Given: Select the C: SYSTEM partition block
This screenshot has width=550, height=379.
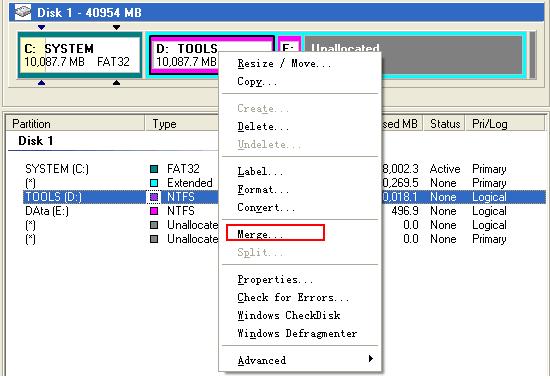Looking at the screenshot, I should [x=80, y=55].
